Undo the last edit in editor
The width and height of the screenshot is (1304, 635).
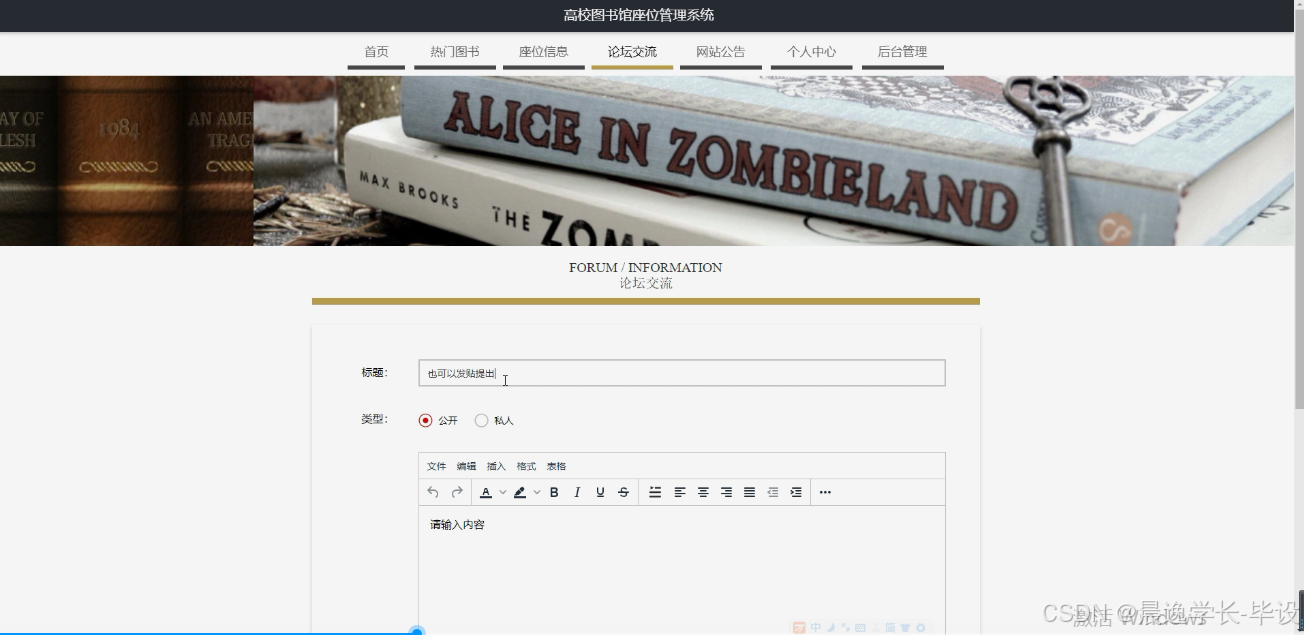tap(433, 492)
